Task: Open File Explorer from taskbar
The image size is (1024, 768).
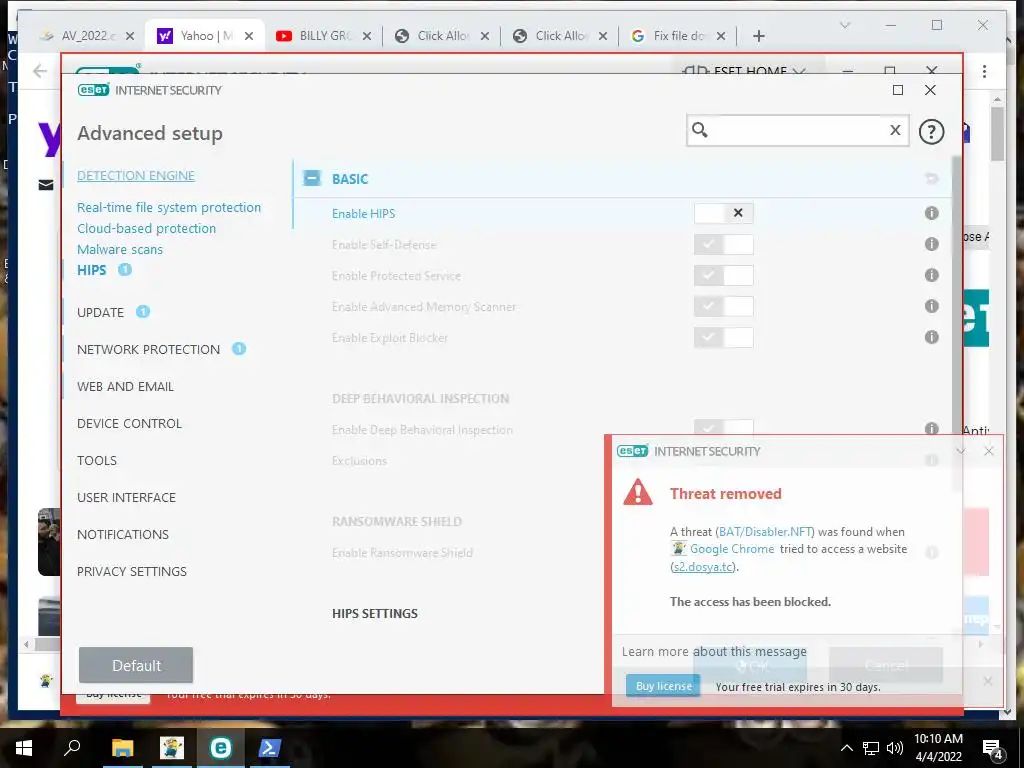Action: [122, 748]
